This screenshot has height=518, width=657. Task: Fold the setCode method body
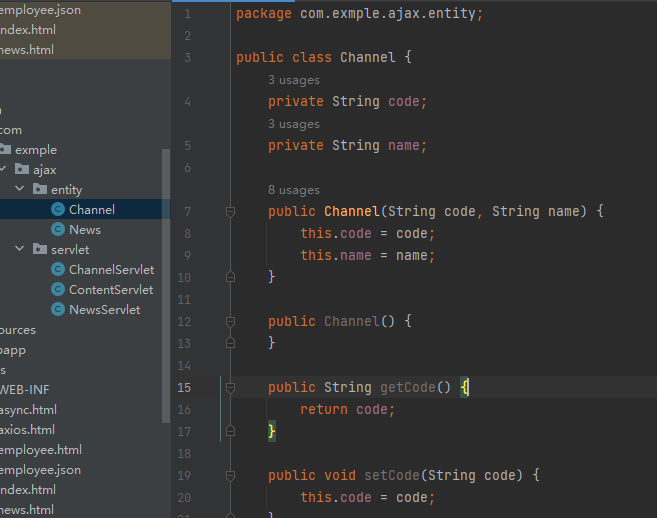point(230,476)
